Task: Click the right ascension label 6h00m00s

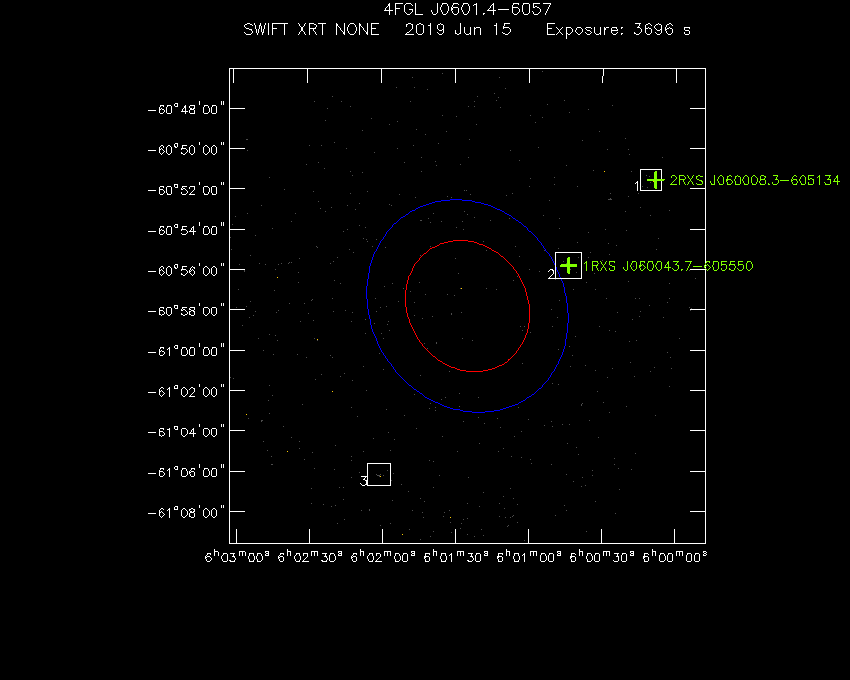Action: click(675, 557)
